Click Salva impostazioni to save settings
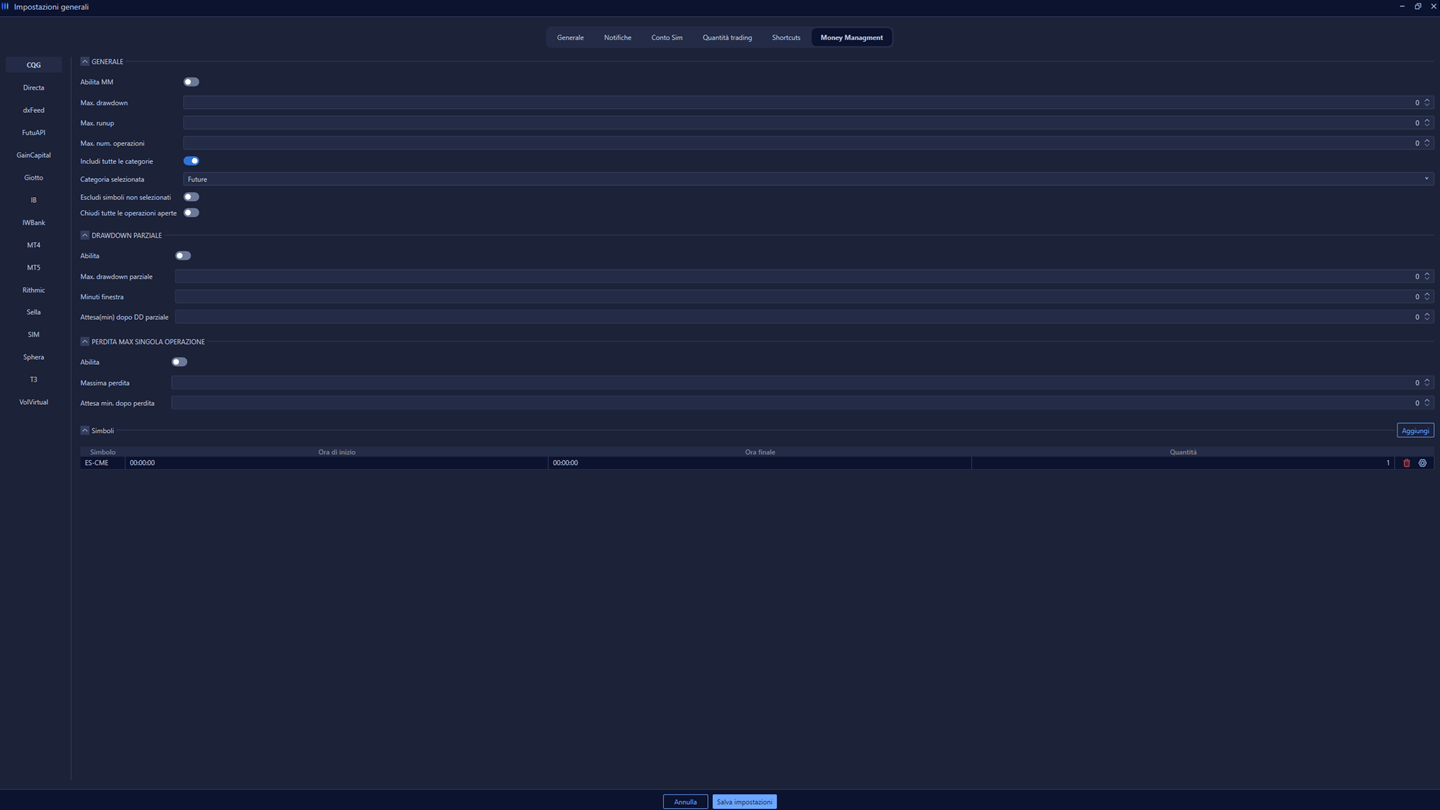The width and height of the screenshot is (1440, 810). pyautogui.click(x=744, y=801)
